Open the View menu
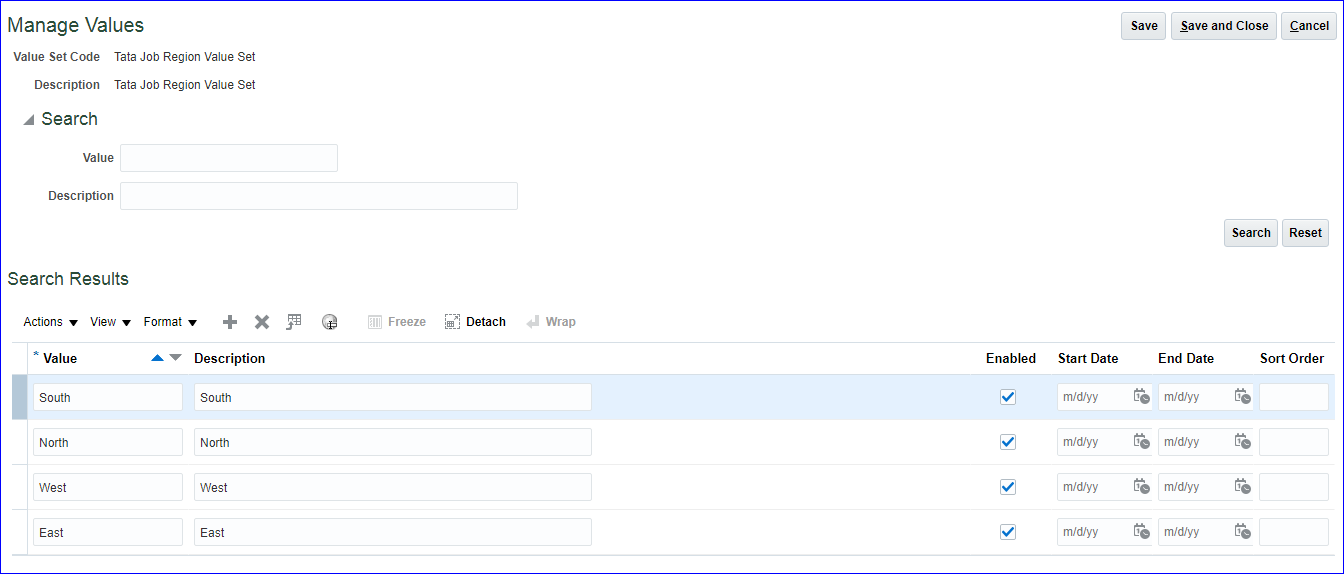1344x574 pixels. coord(110,322)
